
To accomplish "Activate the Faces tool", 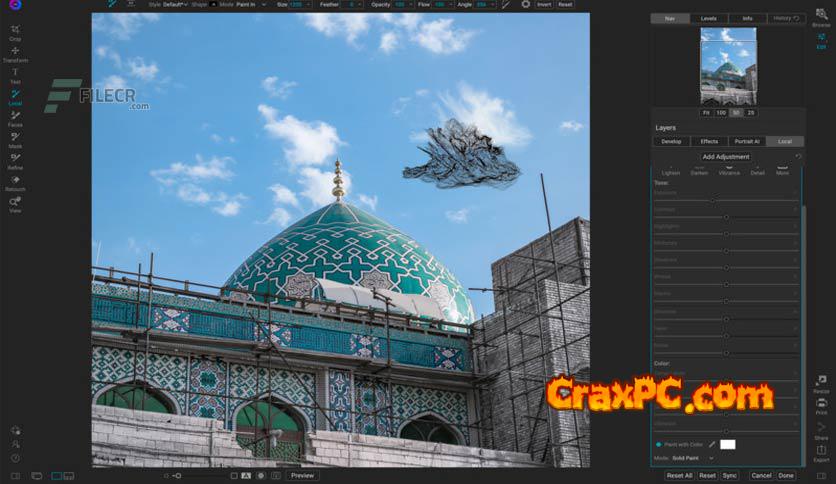I will (x=15, y=119).
